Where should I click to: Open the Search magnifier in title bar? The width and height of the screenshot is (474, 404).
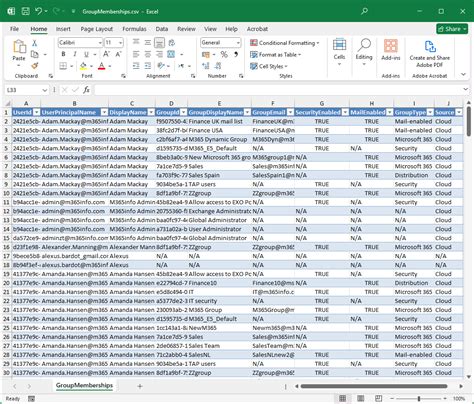tap(364, 11)
